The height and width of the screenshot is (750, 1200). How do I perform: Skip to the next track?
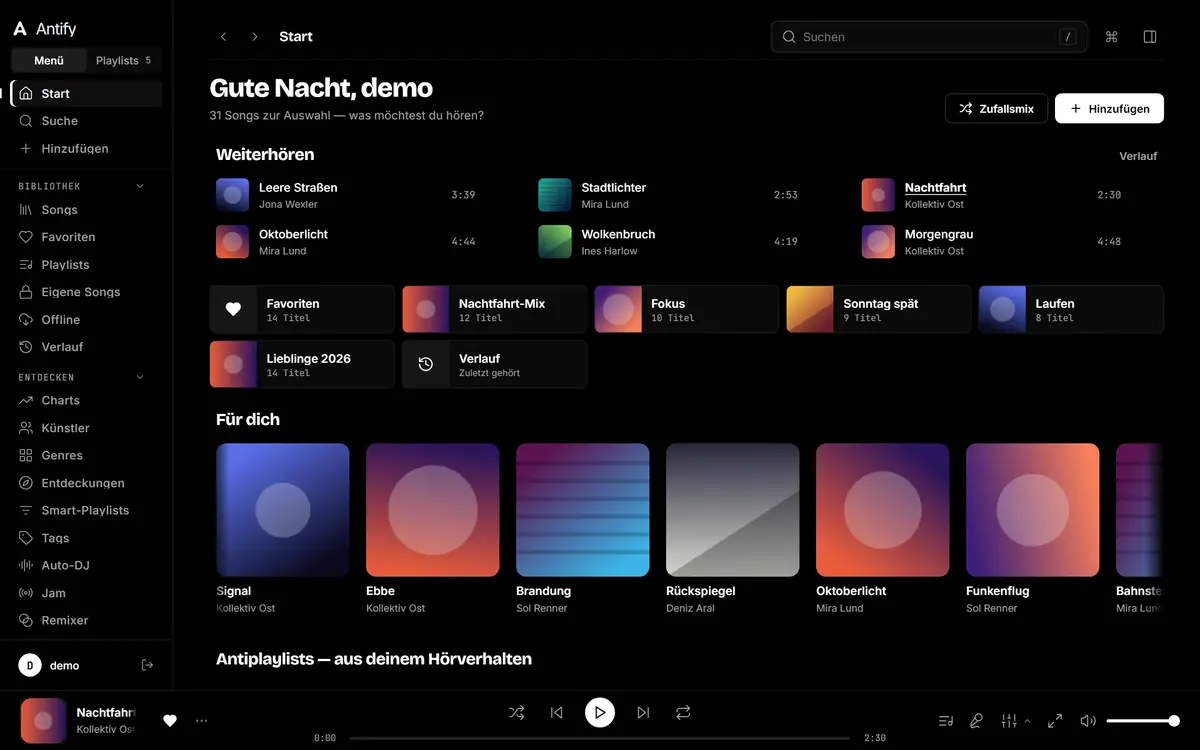coord(643,713)
